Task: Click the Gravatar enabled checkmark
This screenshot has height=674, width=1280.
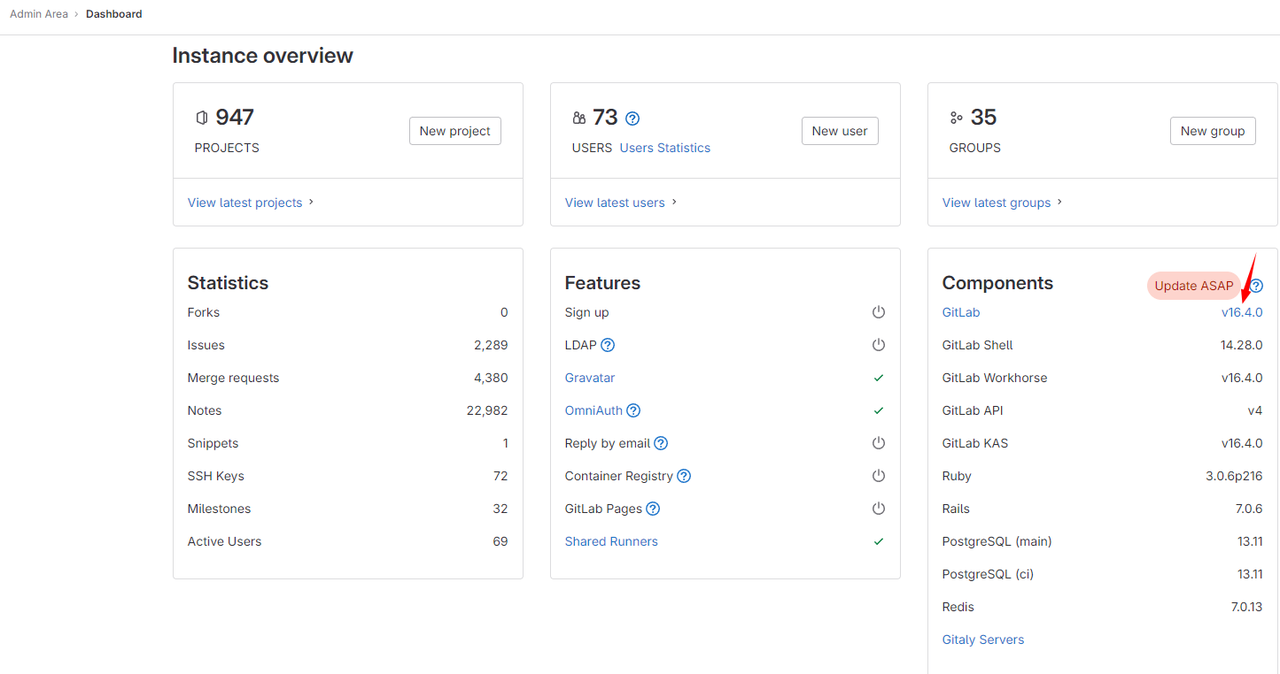Action: click(x=878, y=378)
